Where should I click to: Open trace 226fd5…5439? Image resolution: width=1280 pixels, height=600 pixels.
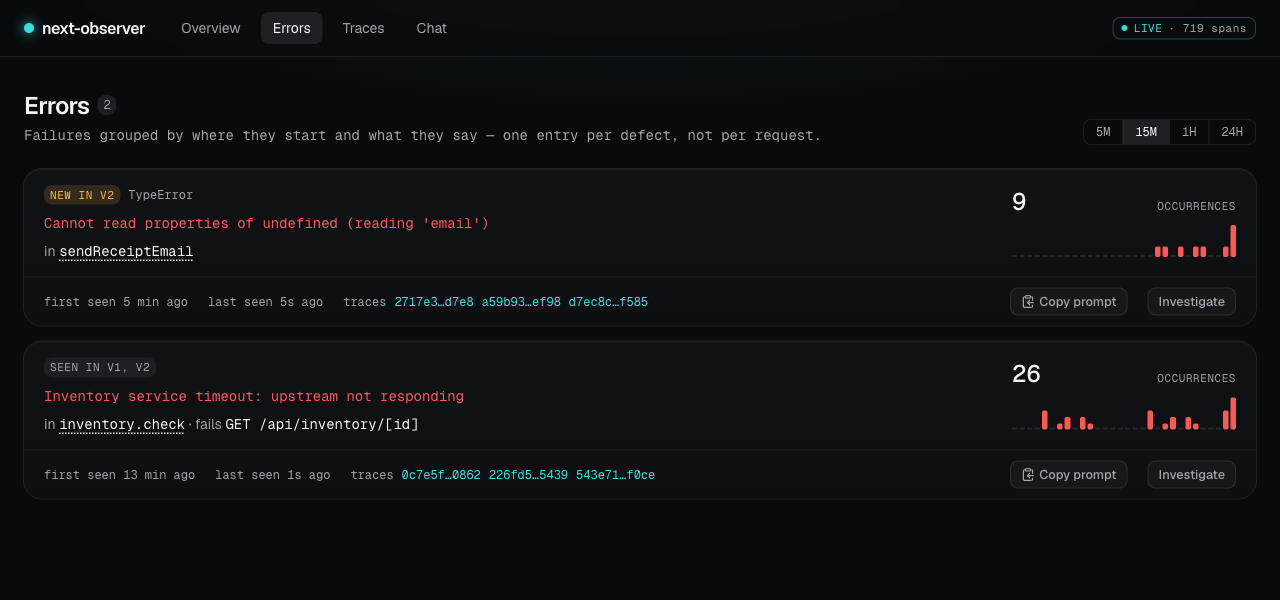coord(528,475)
